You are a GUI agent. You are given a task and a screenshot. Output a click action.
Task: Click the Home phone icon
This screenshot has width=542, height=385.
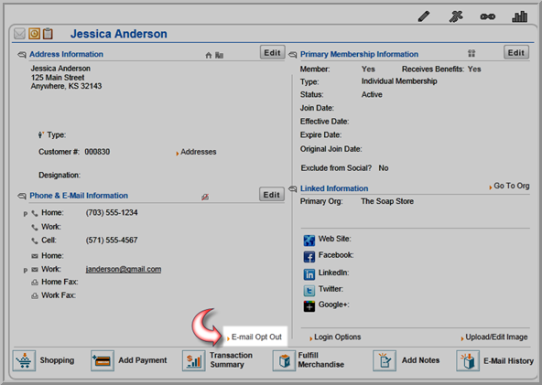pos(35,214)
